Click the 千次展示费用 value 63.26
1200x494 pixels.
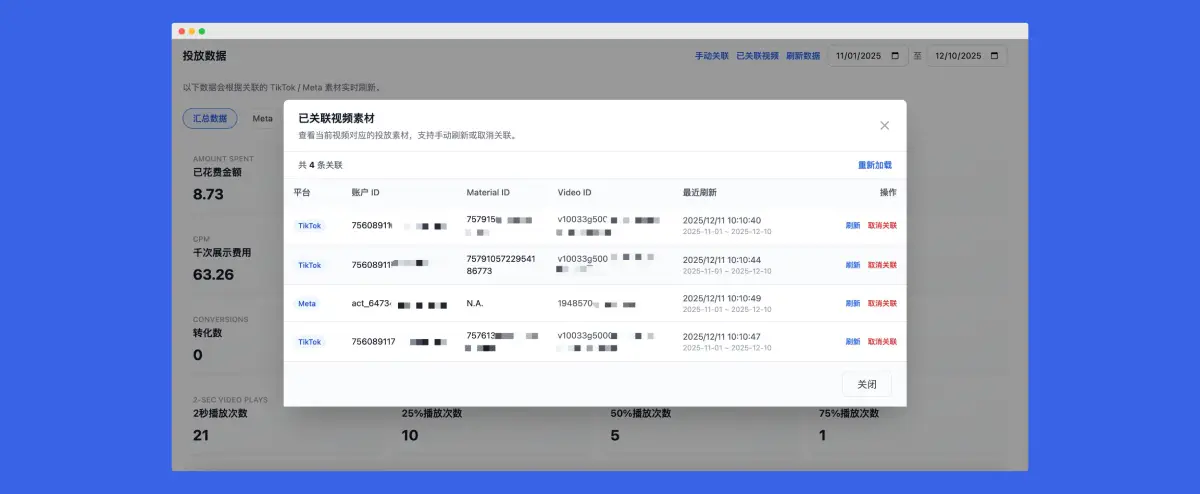(x=213, y=274)
